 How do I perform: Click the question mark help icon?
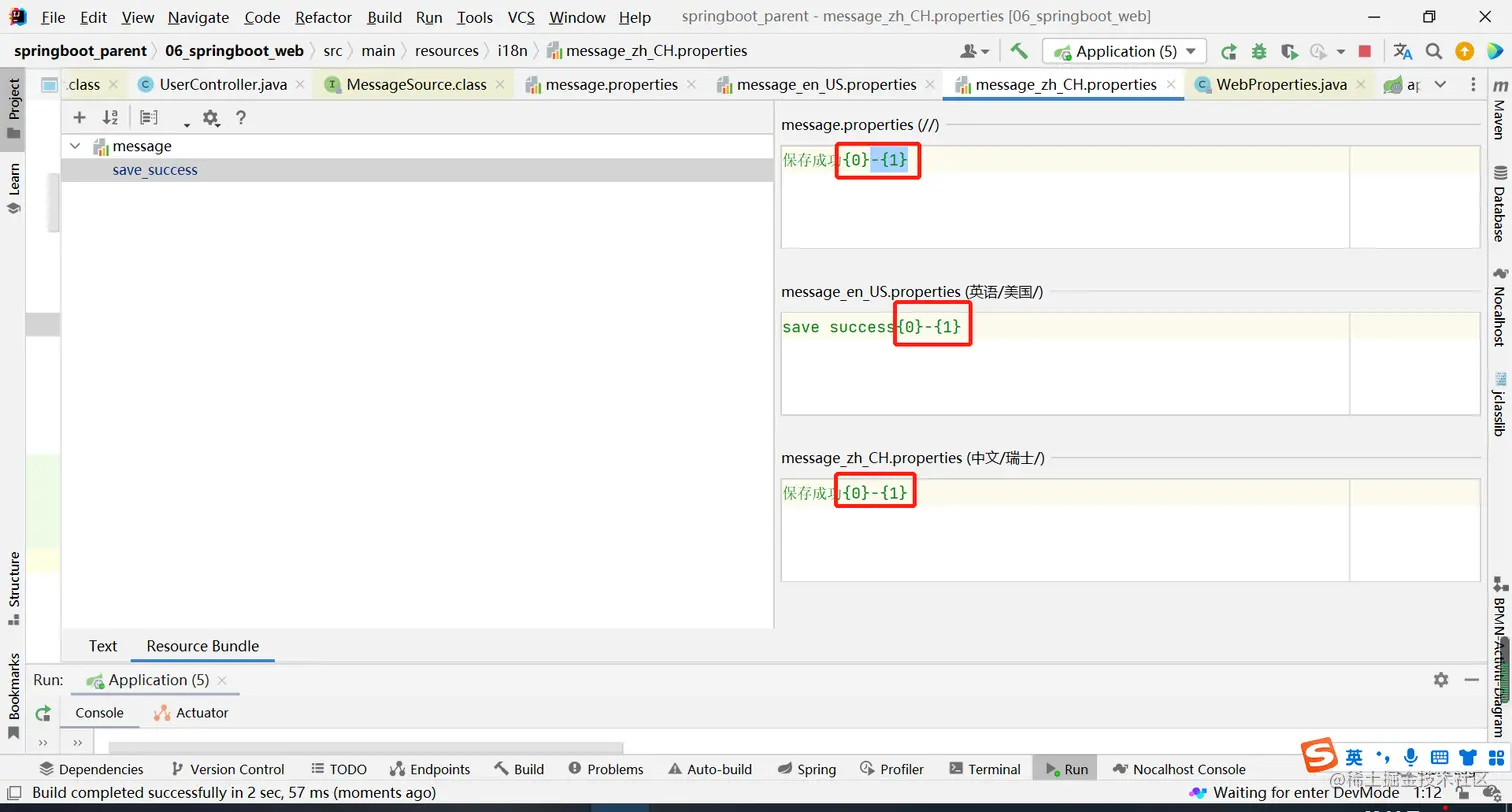(x=241, y=118)
